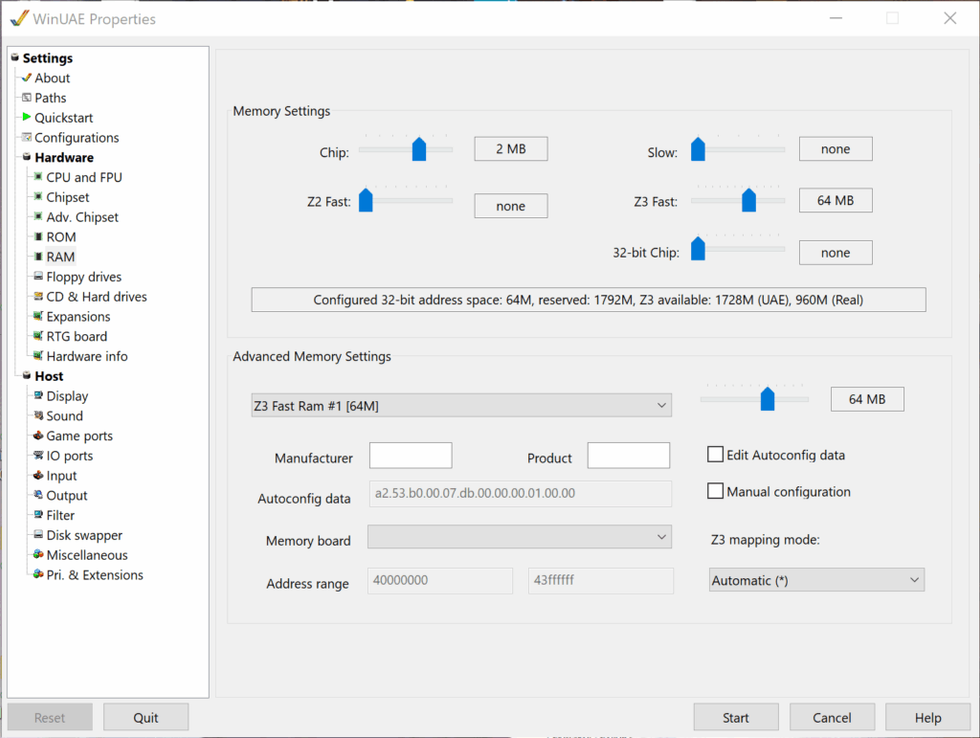
Task: Click the Advanced Memory size slider handle
Action: pyautogui.click(x=768, y=399)
